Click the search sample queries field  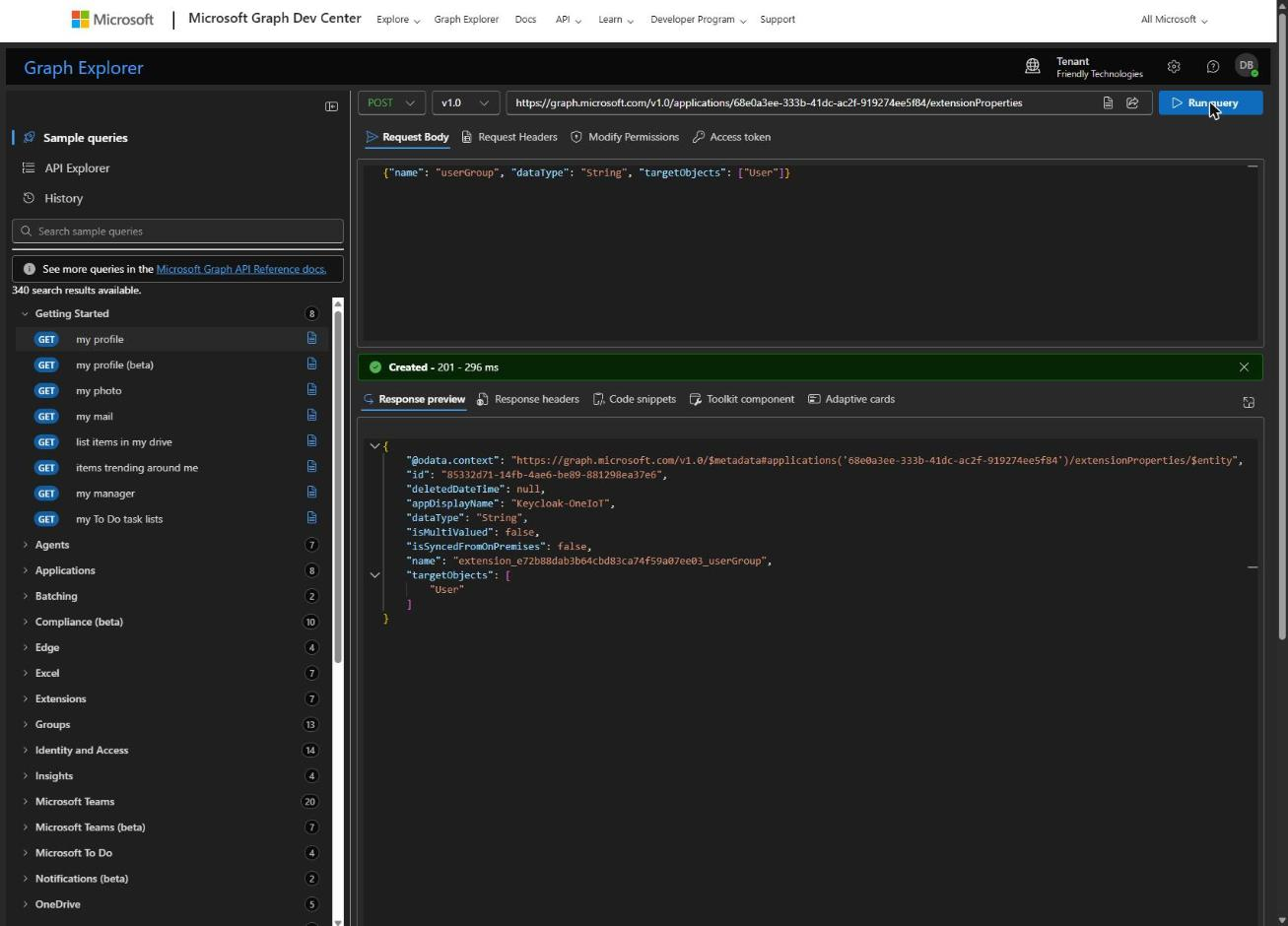177,231
